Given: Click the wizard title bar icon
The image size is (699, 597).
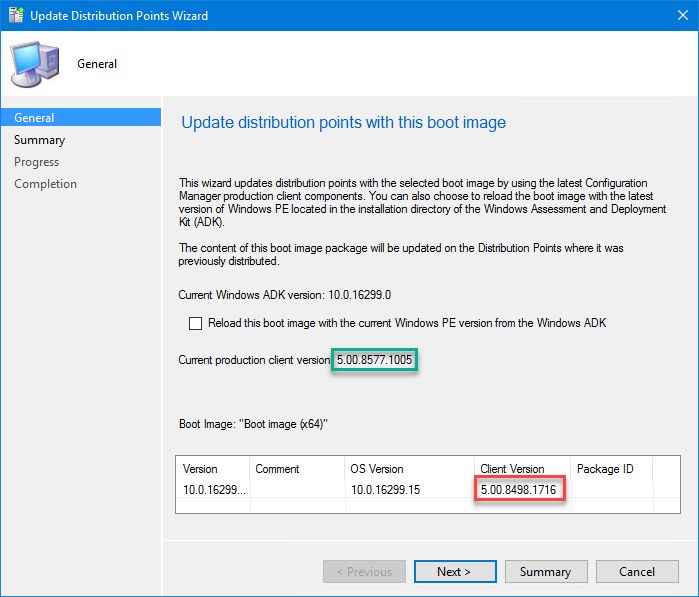Looking at the screenshot, I should pos(16,15).
